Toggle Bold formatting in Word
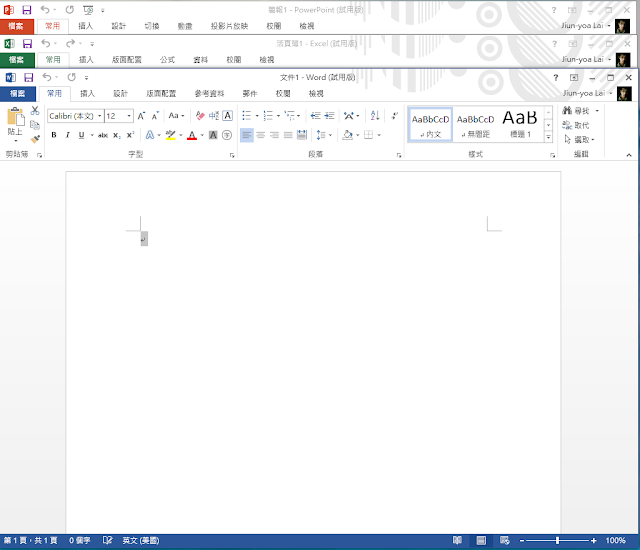The width and height of the screenshot is (640, 550). (54, 135)
